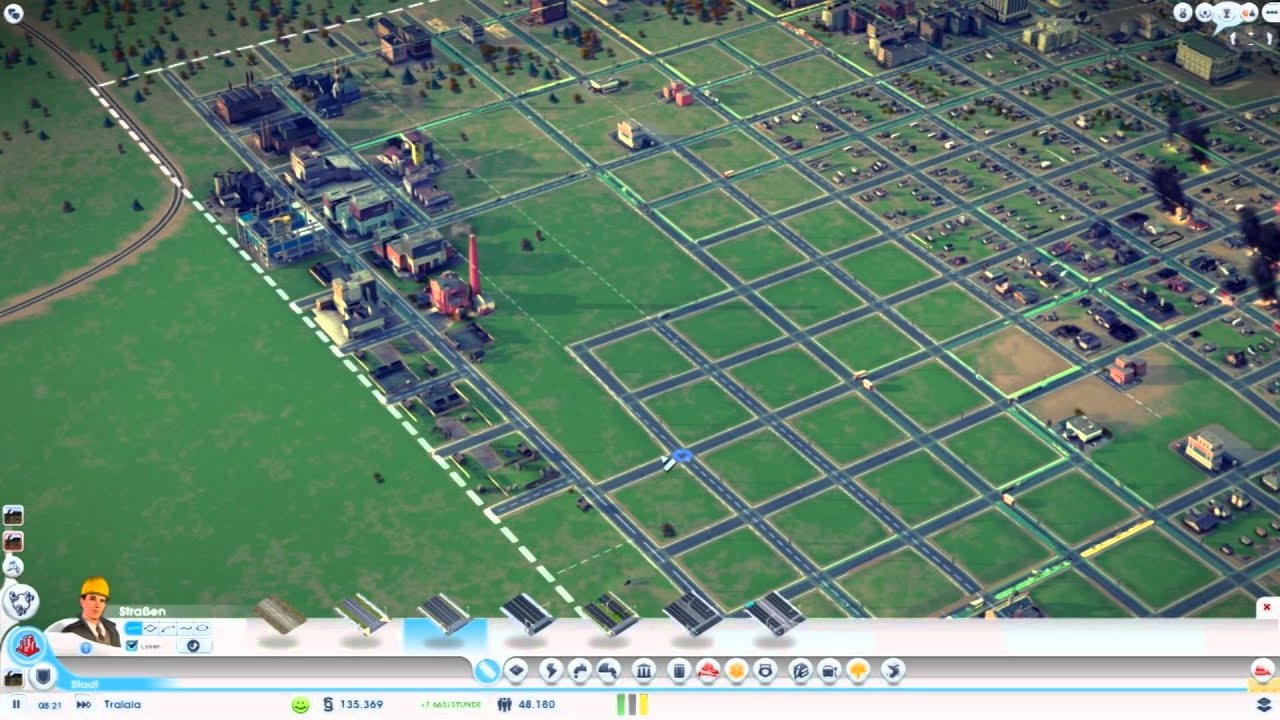Select the arc road drawing mode
1280x720 pixels.
(x=167, y=628)
